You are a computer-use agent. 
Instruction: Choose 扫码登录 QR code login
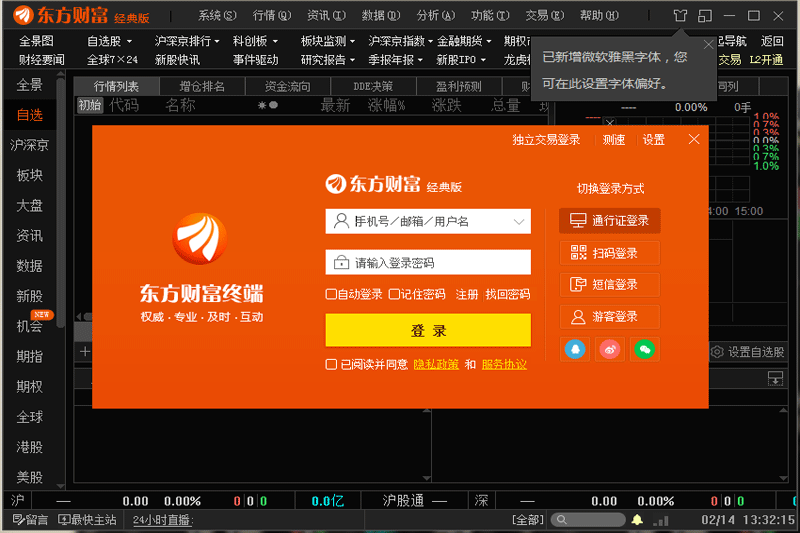(x=610, y=253)
